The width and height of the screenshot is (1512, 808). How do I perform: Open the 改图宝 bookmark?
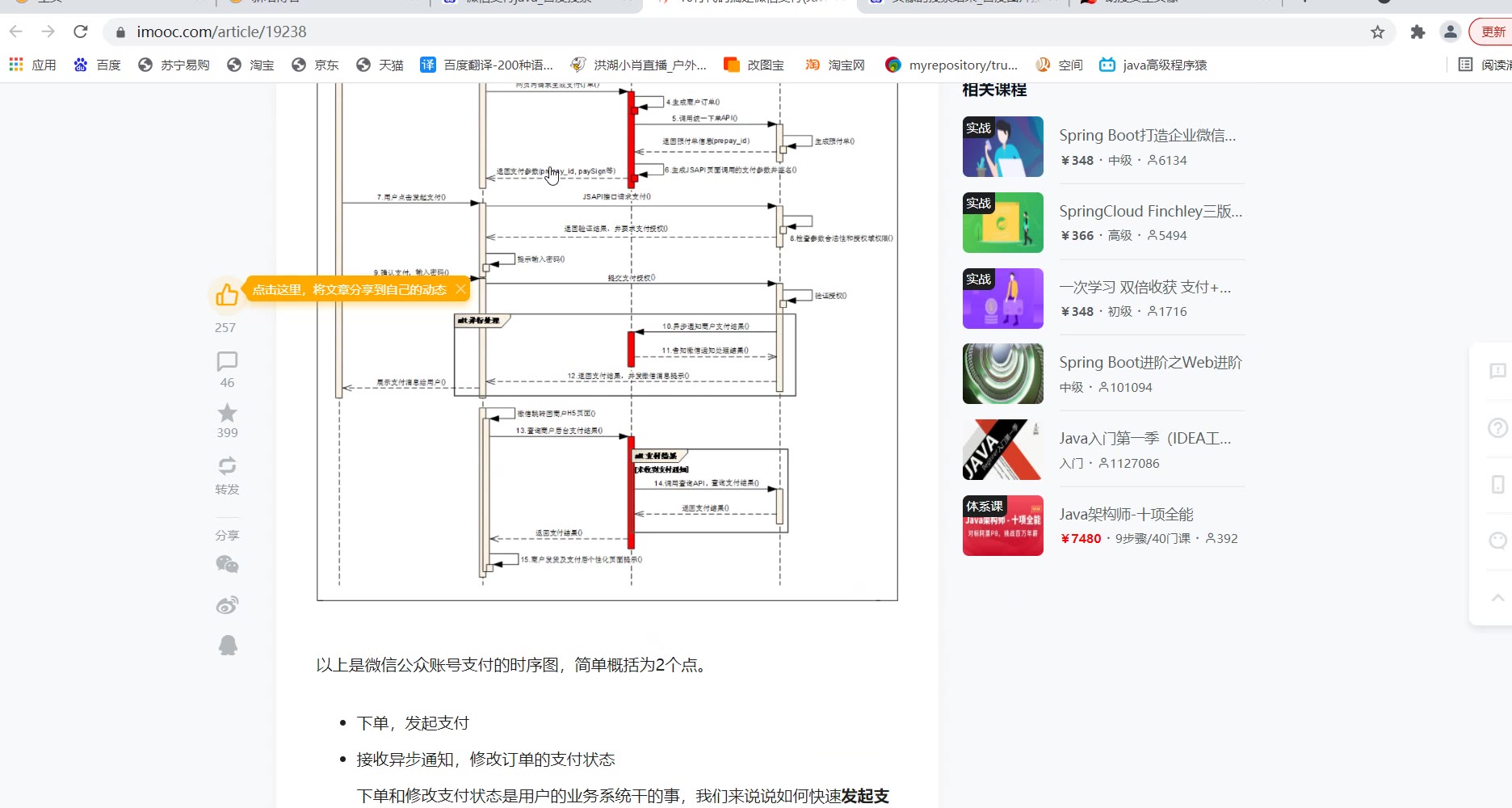[754, 65]
